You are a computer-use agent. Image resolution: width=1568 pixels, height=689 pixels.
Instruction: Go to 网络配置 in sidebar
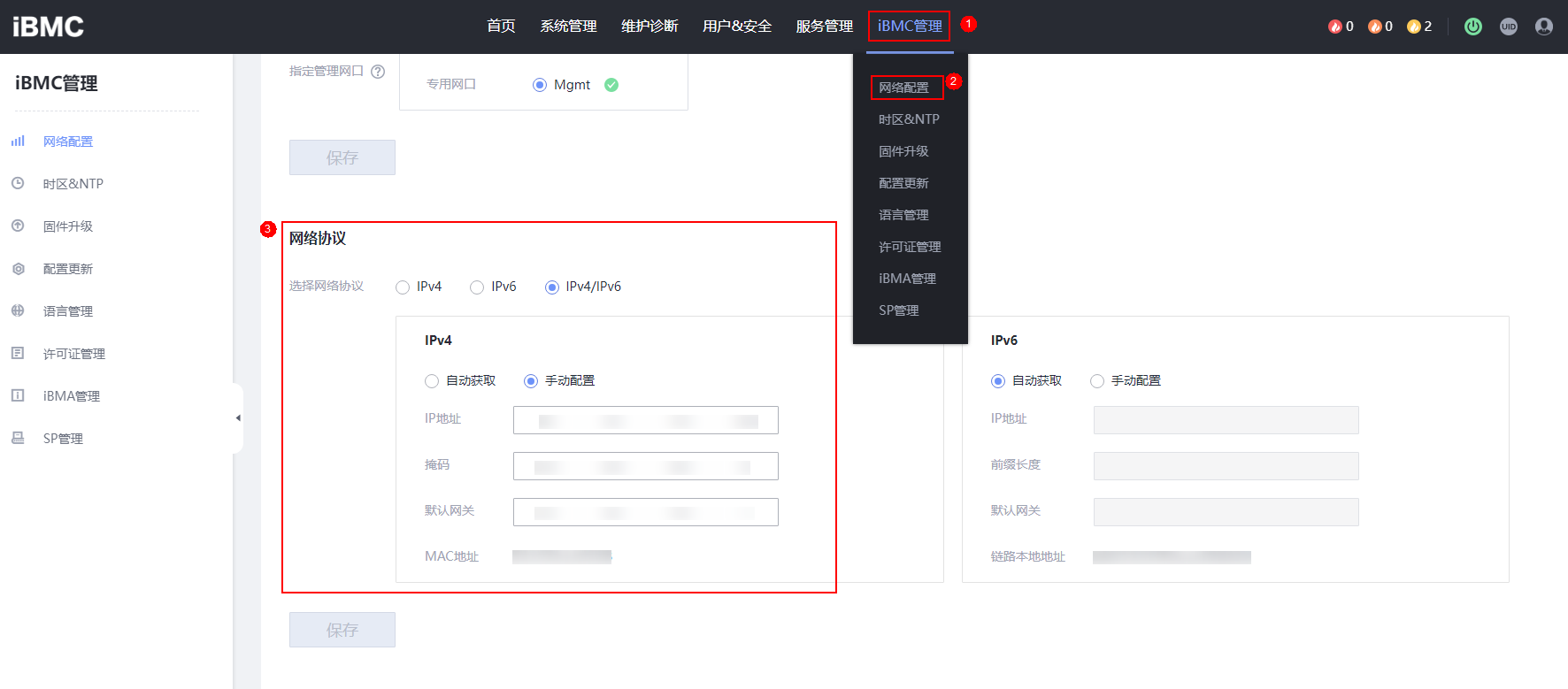point(68,142)
